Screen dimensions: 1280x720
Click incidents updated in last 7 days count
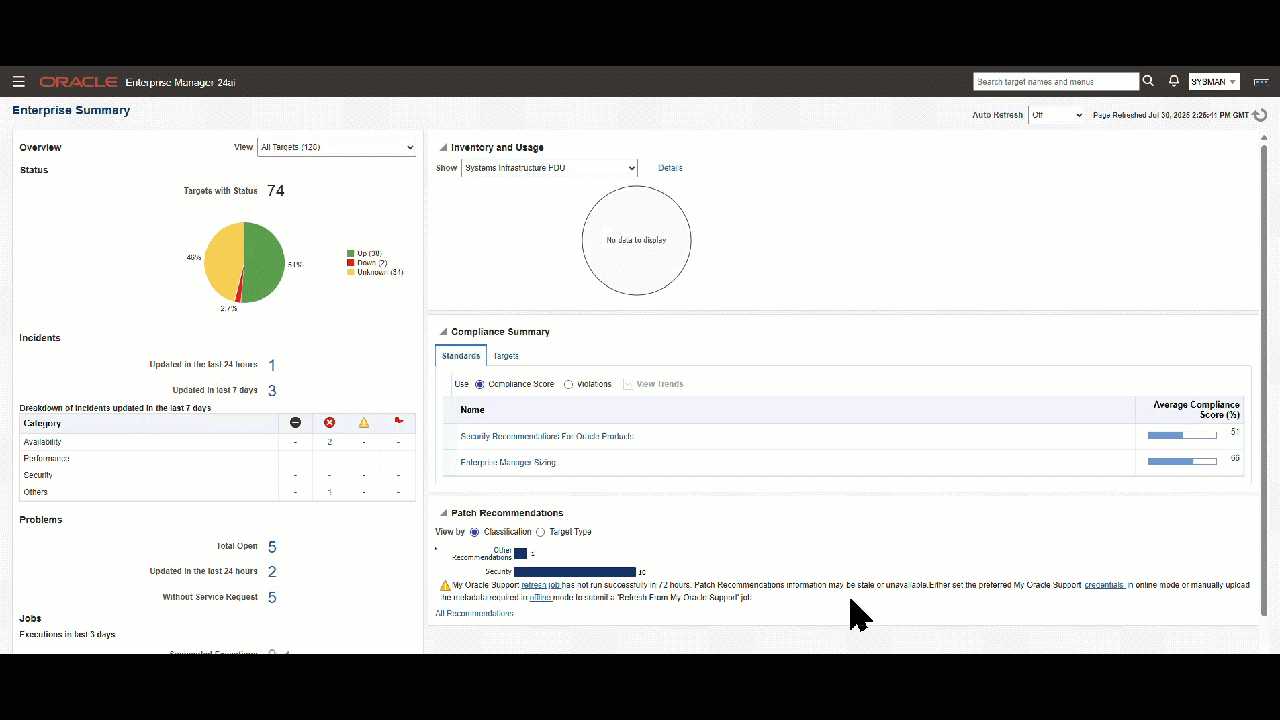pos(272,391)
